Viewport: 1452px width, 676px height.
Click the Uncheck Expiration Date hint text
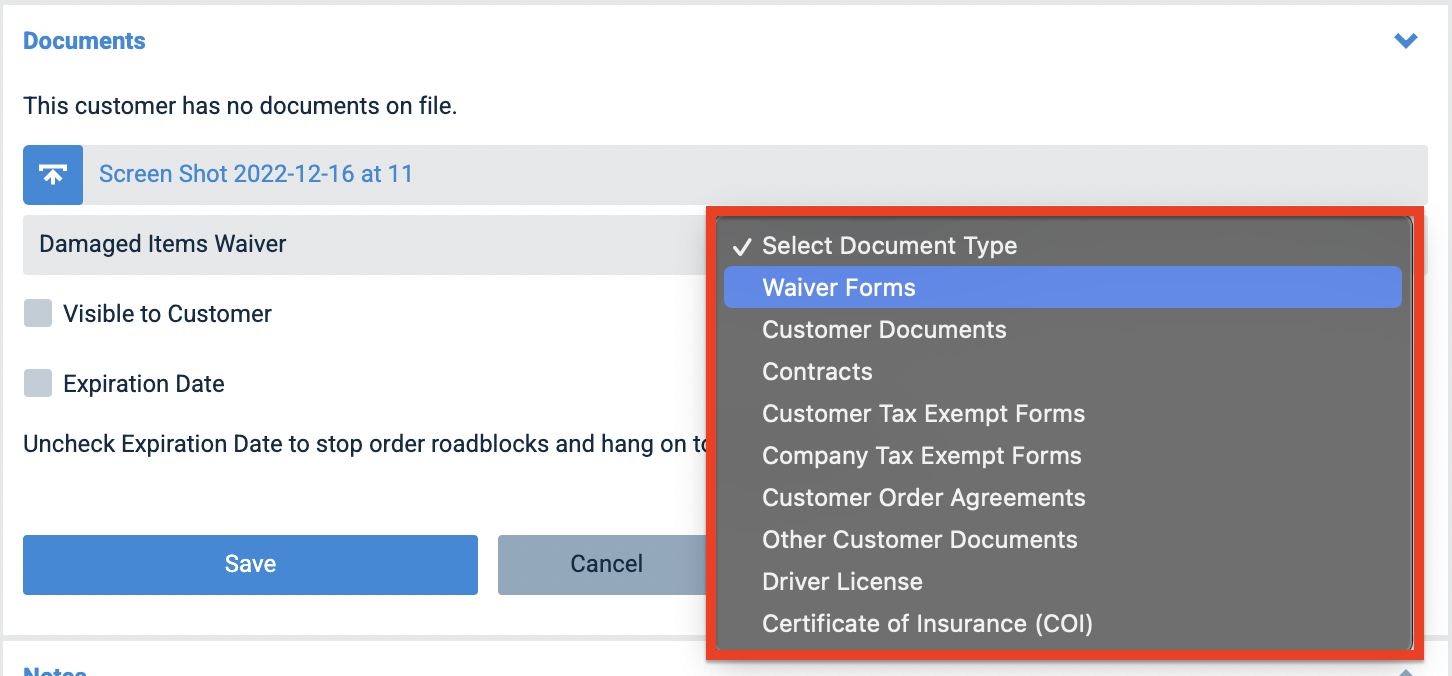(x=365, y=444)
